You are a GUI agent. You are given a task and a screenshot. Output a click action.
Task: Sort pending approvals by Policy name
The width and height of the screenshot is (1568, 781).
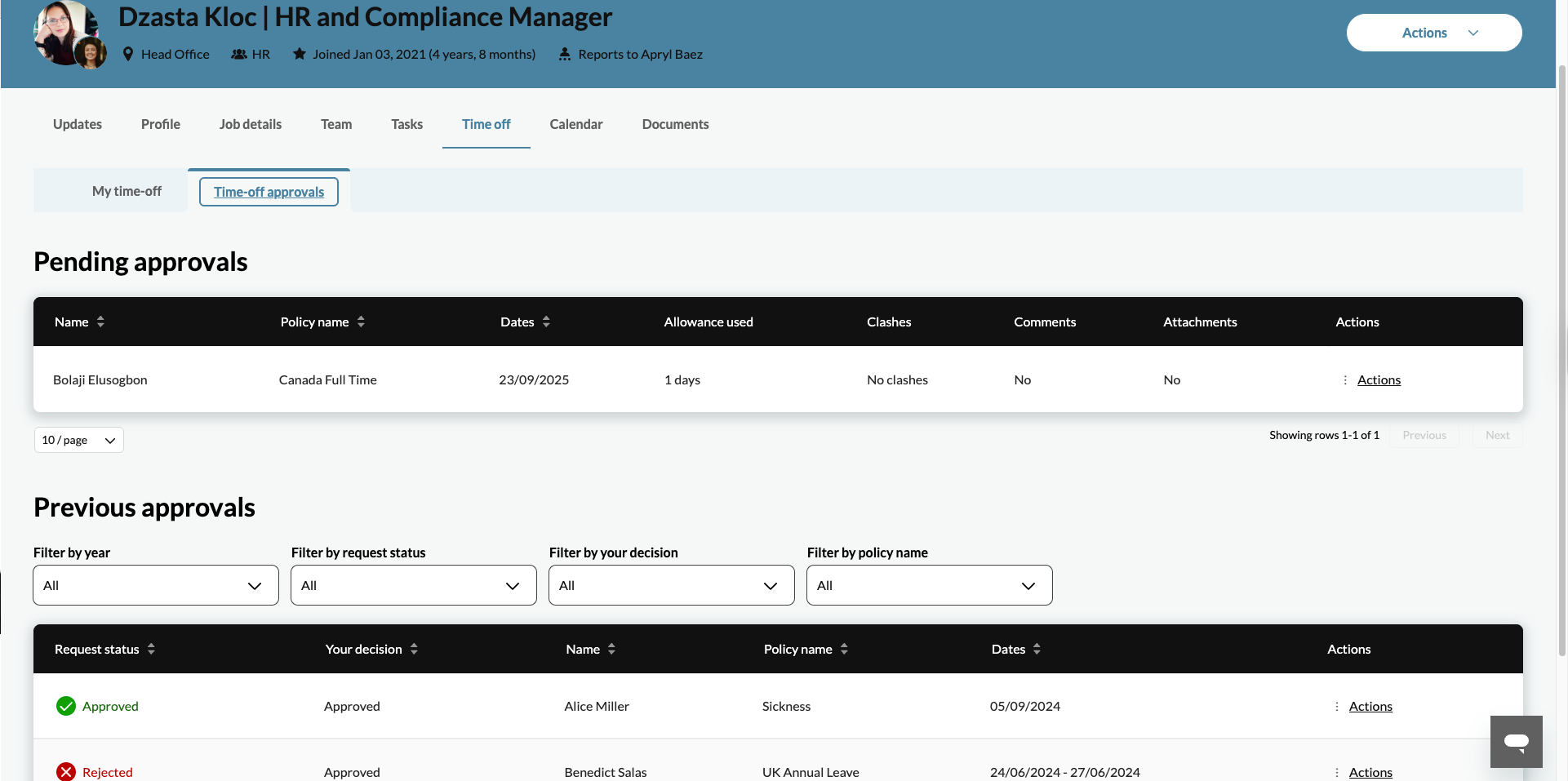(361, 322)
